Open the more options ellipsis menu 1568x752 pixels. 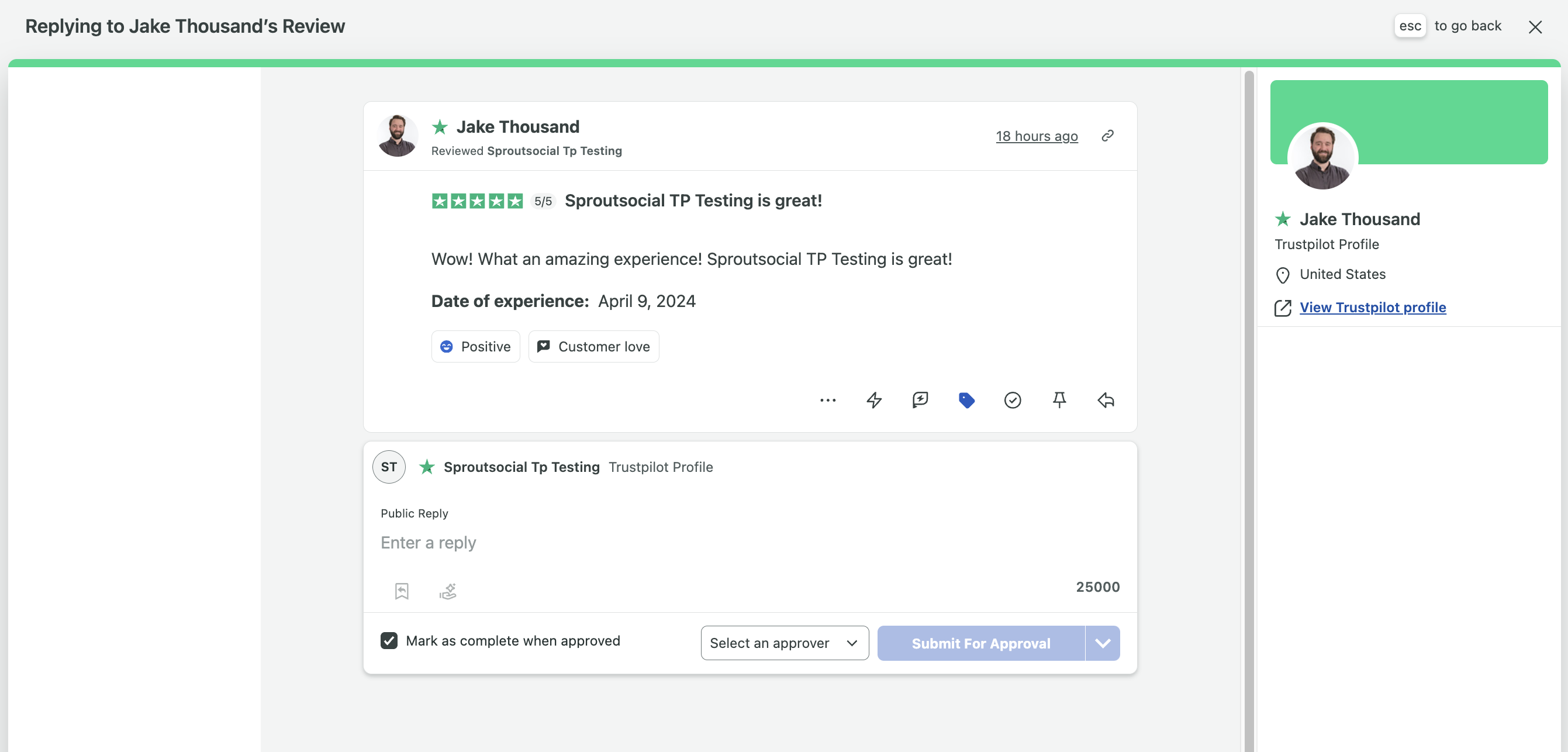828,400
